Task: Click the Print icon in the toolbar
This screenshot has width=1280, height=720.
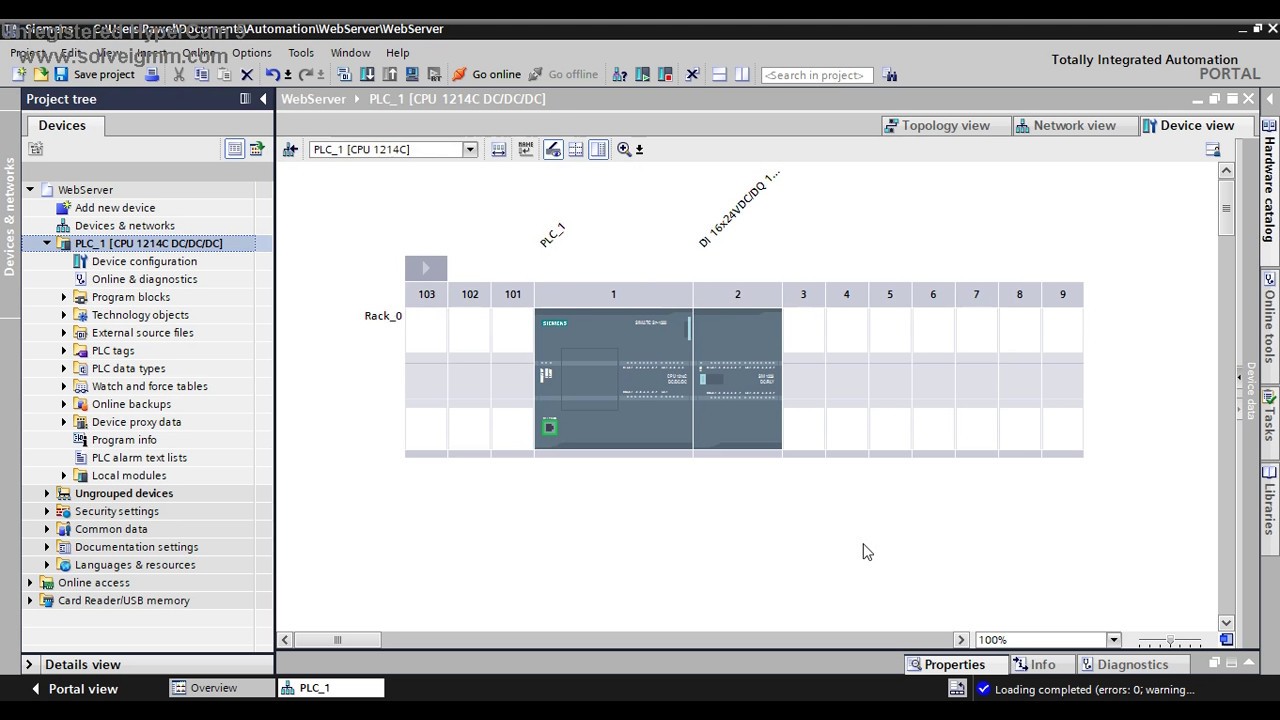Action: point(154,74)
